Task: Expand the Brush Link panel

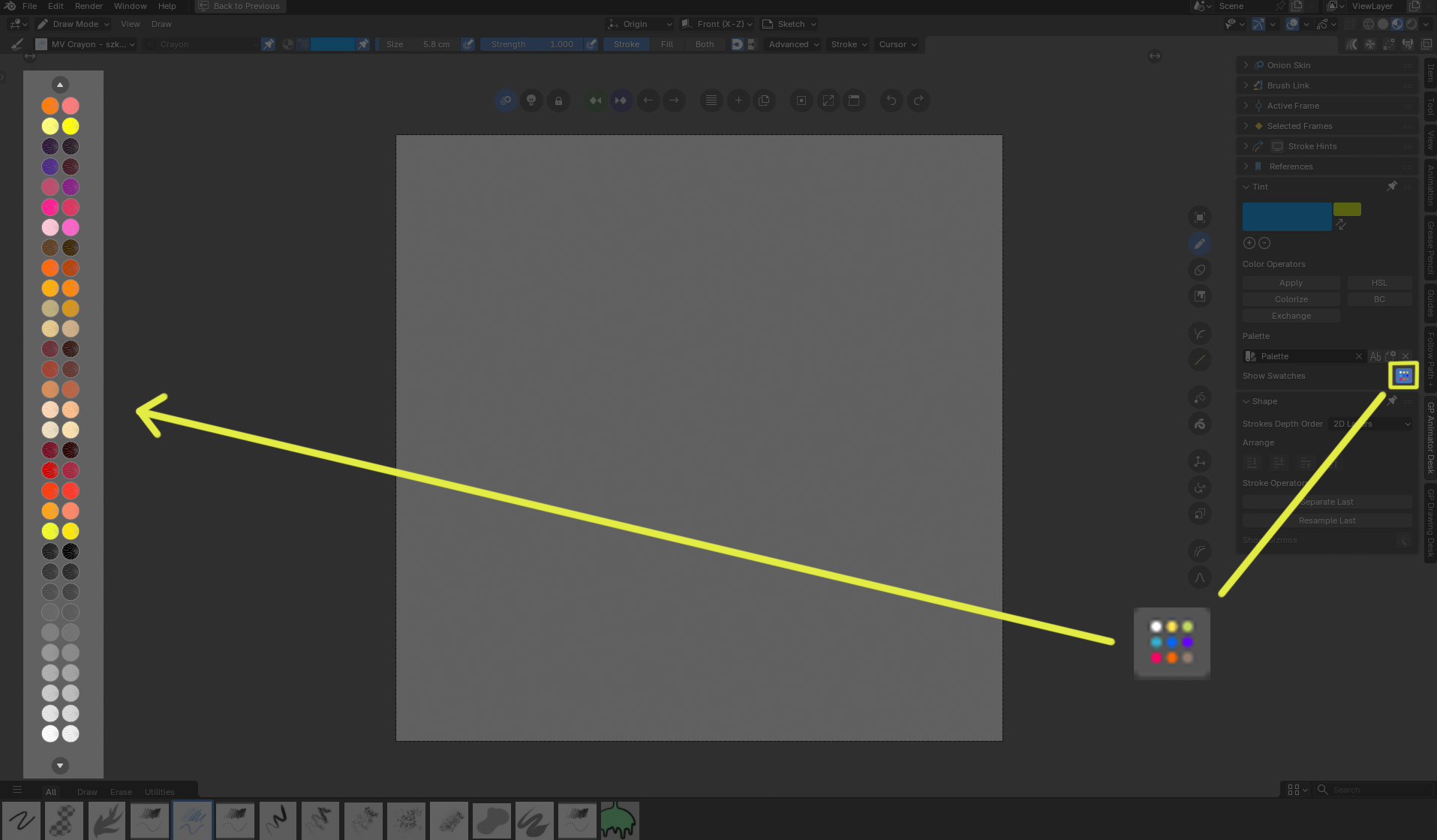Action: click(x=1327, y=85)
